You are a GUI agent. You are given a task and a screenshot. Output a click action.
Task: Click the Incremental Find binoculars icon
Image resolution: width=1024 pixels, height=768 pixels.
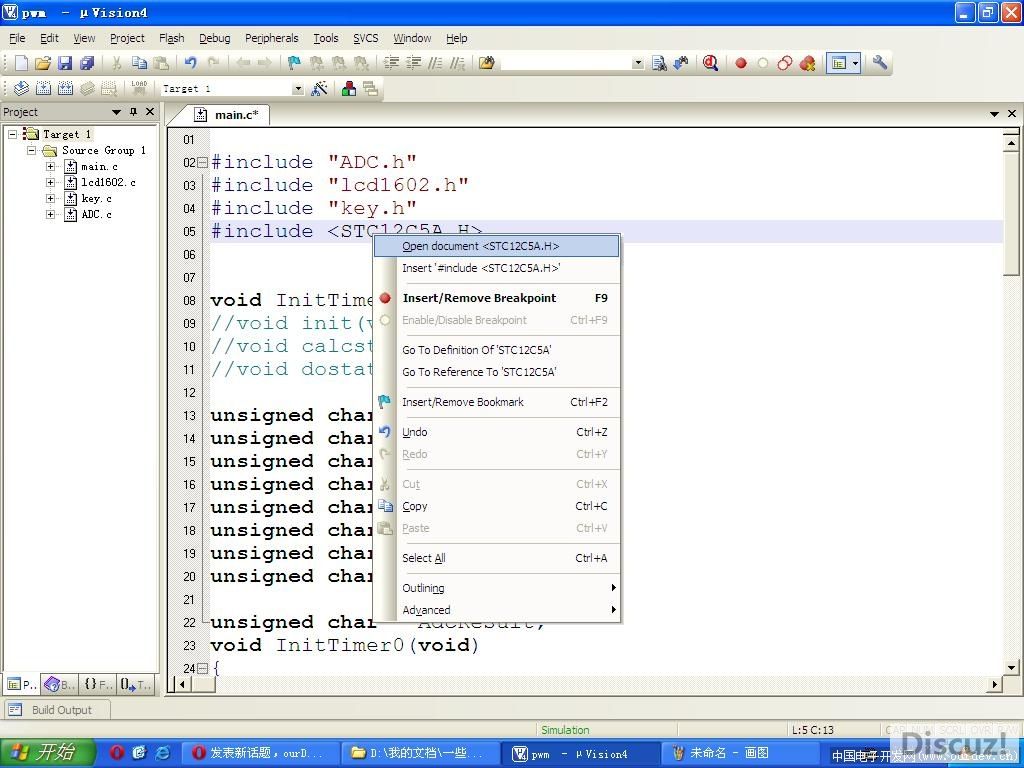(x=681, y=63)
